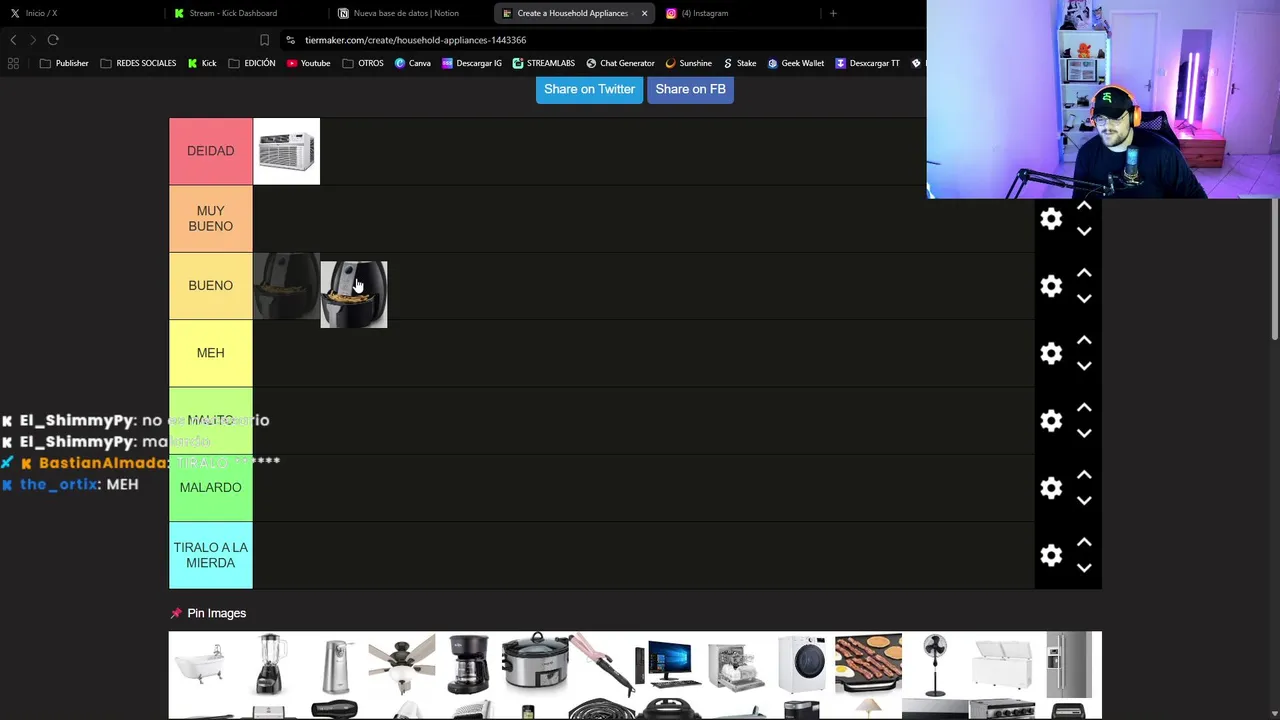This screenshot has width=1280, height=720.
Task: Open the Kick bookmark
Action: [x=202, y=63]
